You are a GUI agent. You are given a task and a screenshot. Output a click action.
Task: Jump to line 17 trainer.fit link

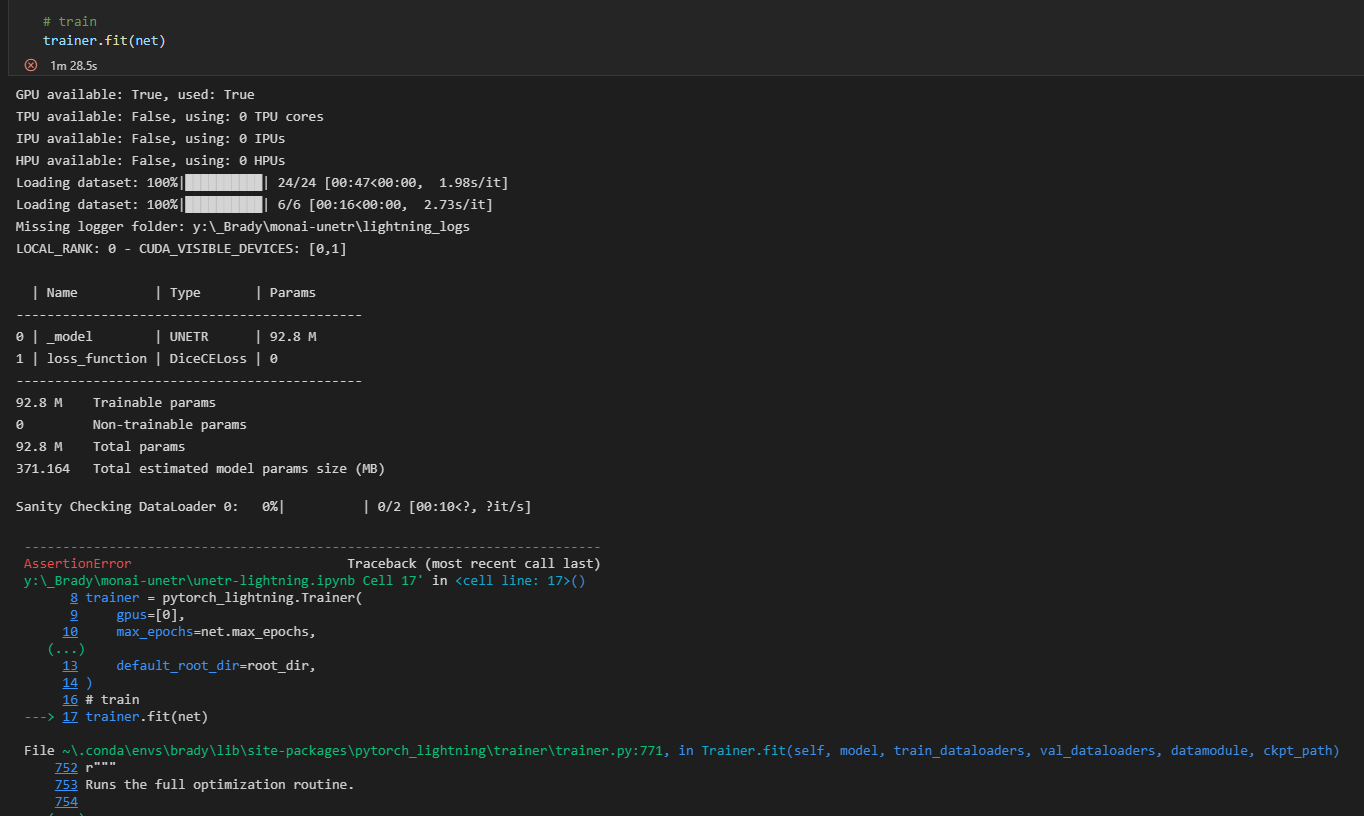point(70,716)
